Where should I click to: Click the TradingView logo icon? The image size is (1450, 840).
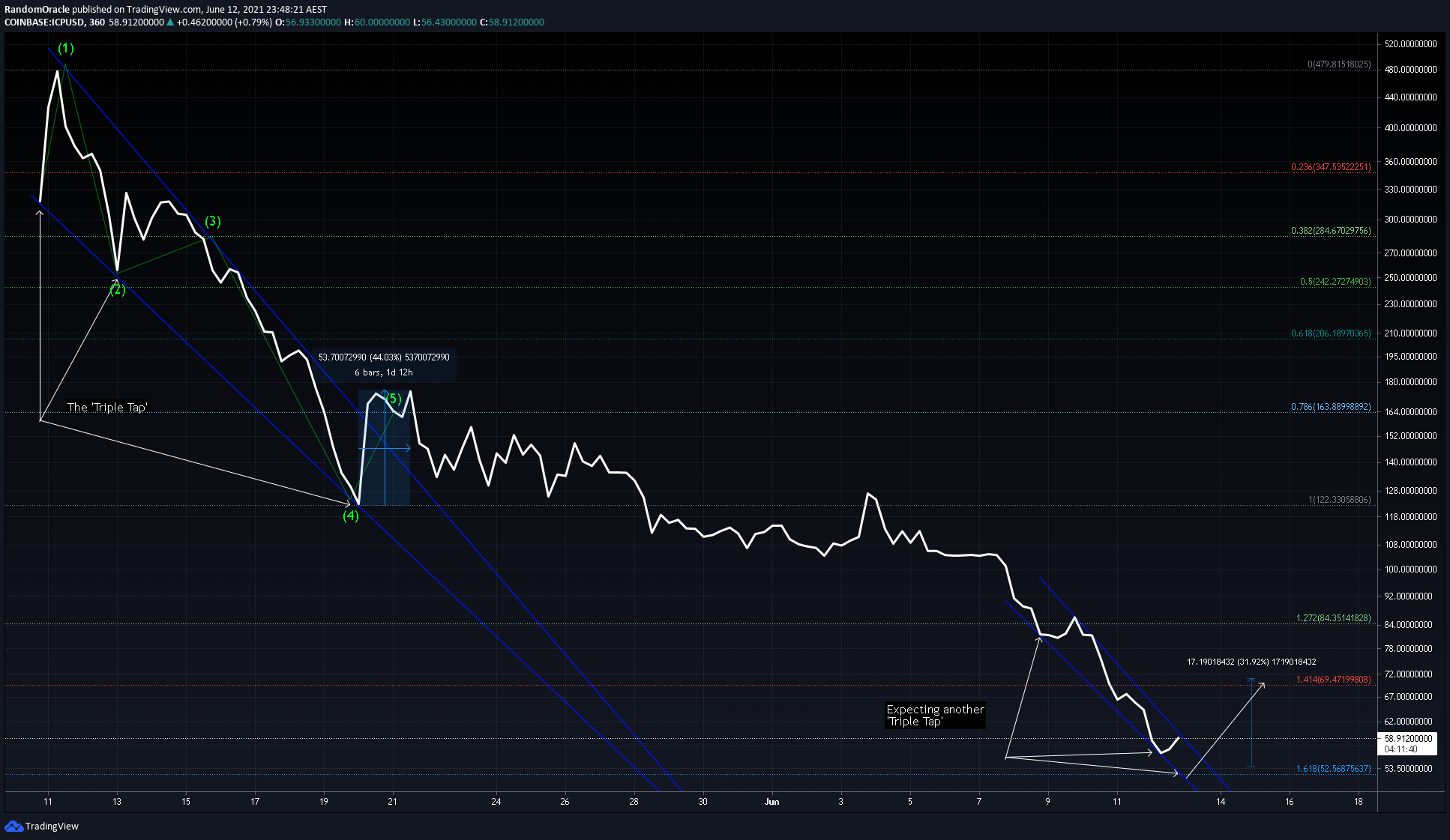13,826
